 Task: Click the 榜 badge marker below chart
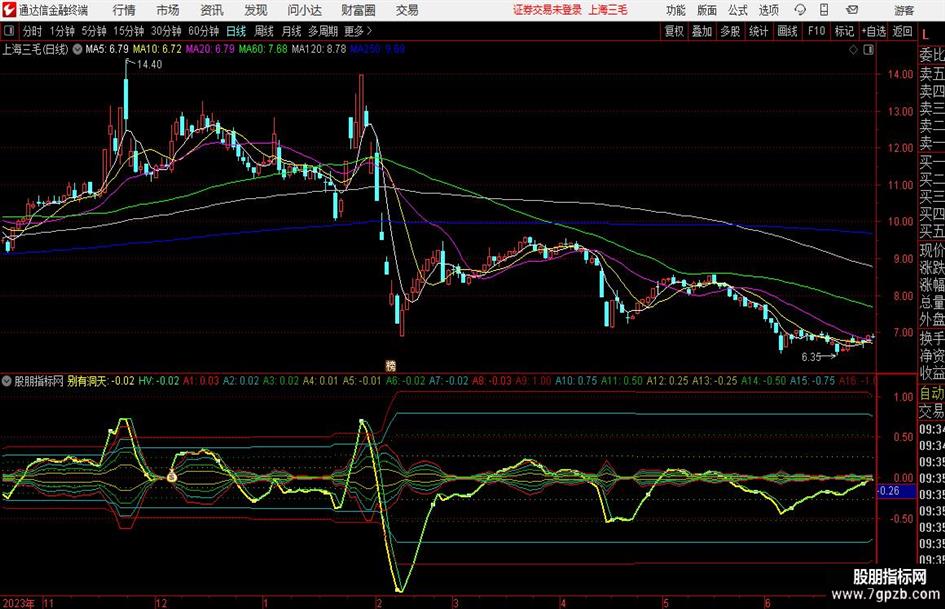pyautogui.click(x=391, y=365)
